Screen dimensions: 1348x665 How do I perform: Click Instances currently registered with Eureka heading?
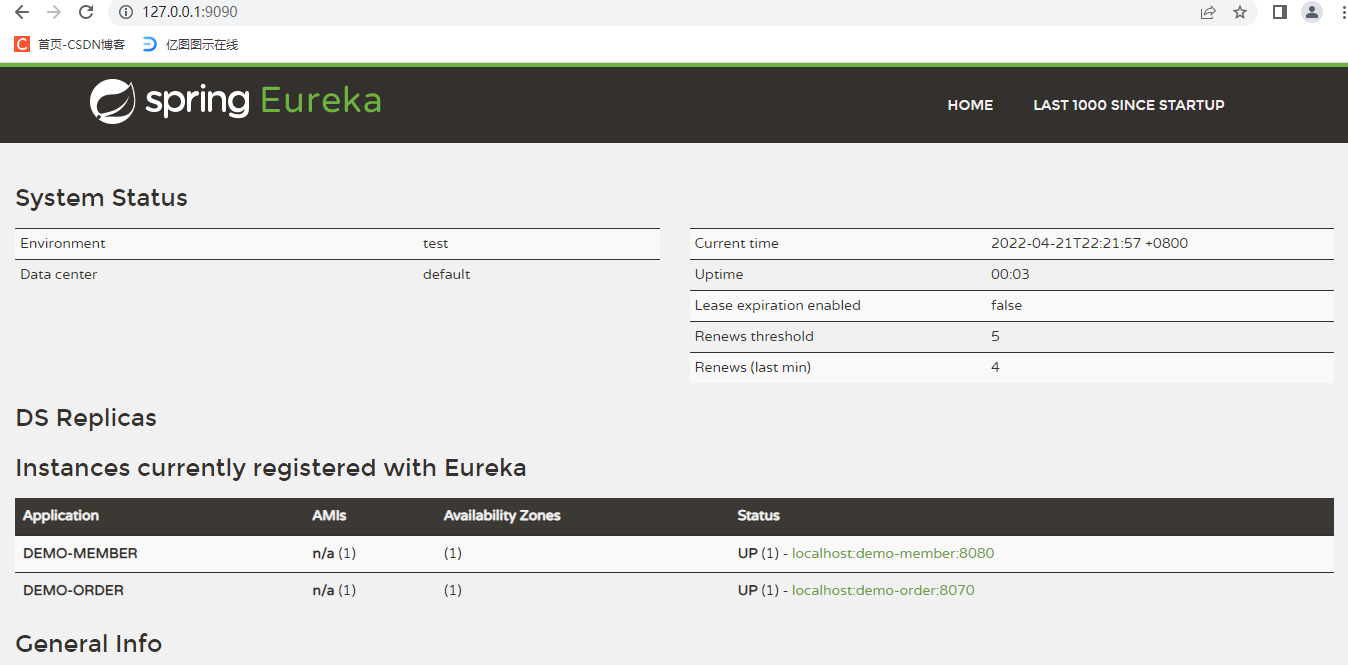click(x=271, y=468)
